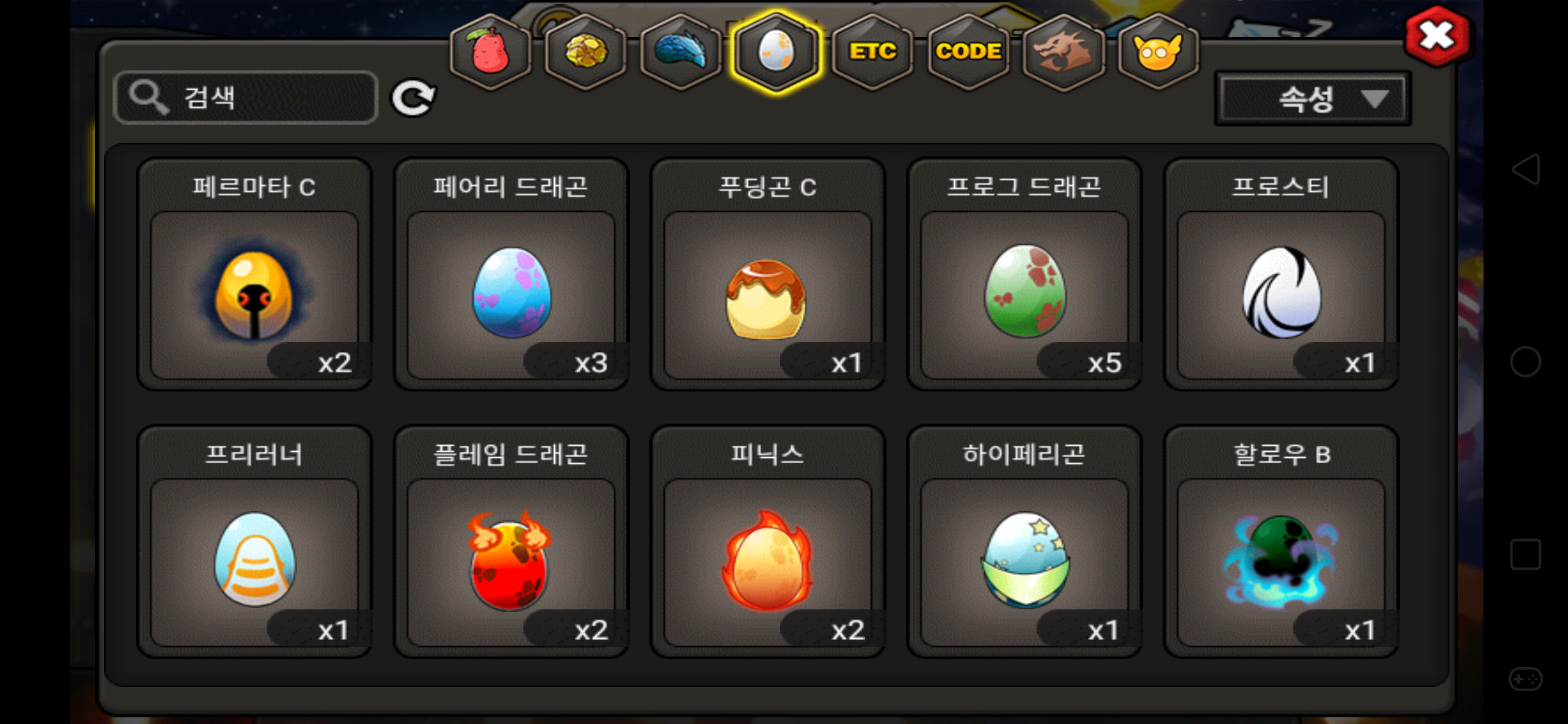This screenshot has width=1568, height=724.
Task: Tap the Android back triangle button
Action: pyautogui.click(x=1526, y=169)
